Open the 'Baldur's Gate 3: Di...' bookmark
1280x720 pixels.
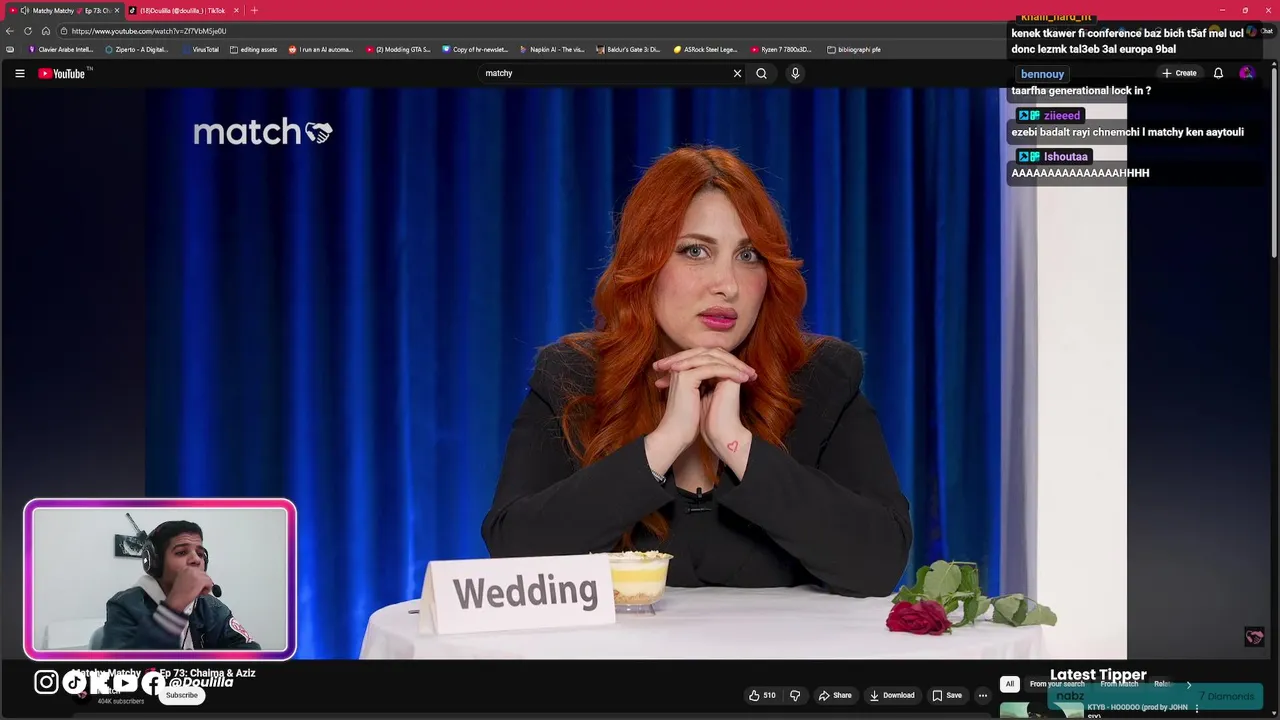point(628,49)
